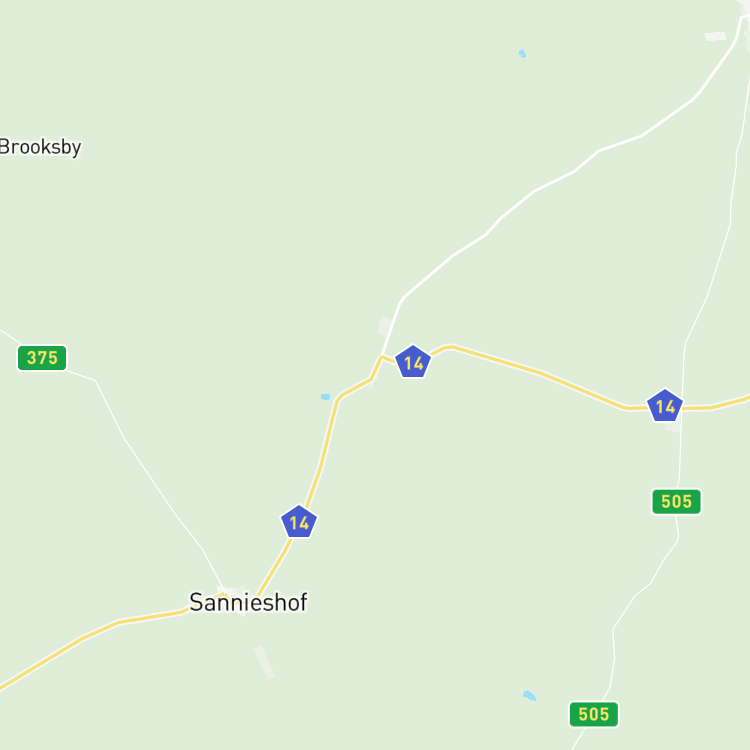This screenshot has height=750, width=750.
Task: Select the yellow road southwest of Sannieshof
Action: point(91,635)
